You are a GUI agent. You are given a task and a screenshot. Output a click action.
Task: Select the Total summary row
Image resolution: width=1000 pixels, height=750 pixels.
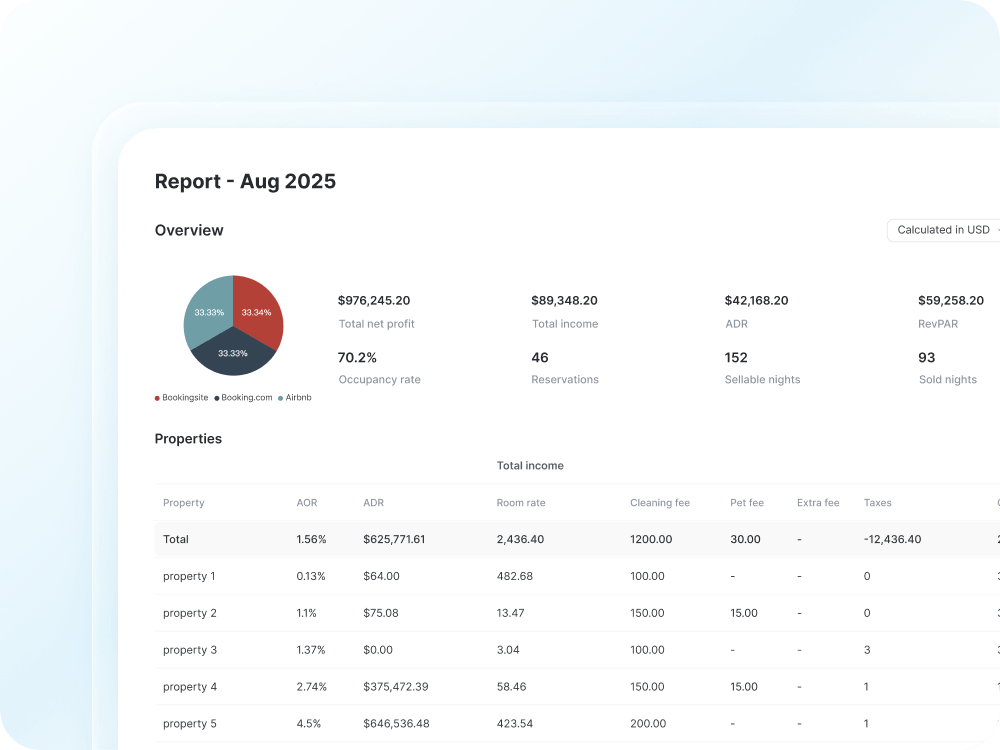(175, 539)
